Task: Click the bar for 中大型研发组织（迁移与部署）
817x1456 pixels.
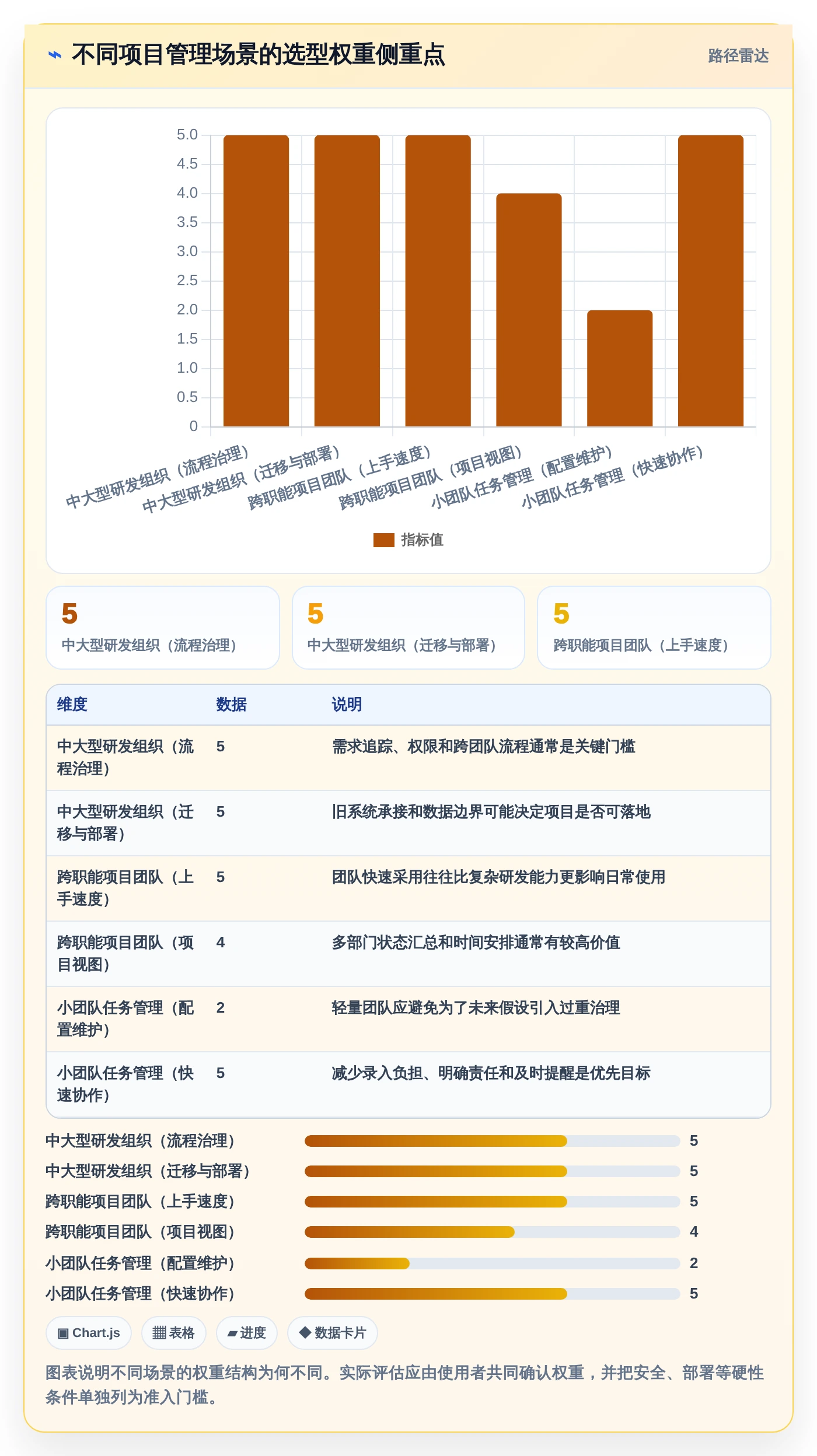Action: [347, 281]
